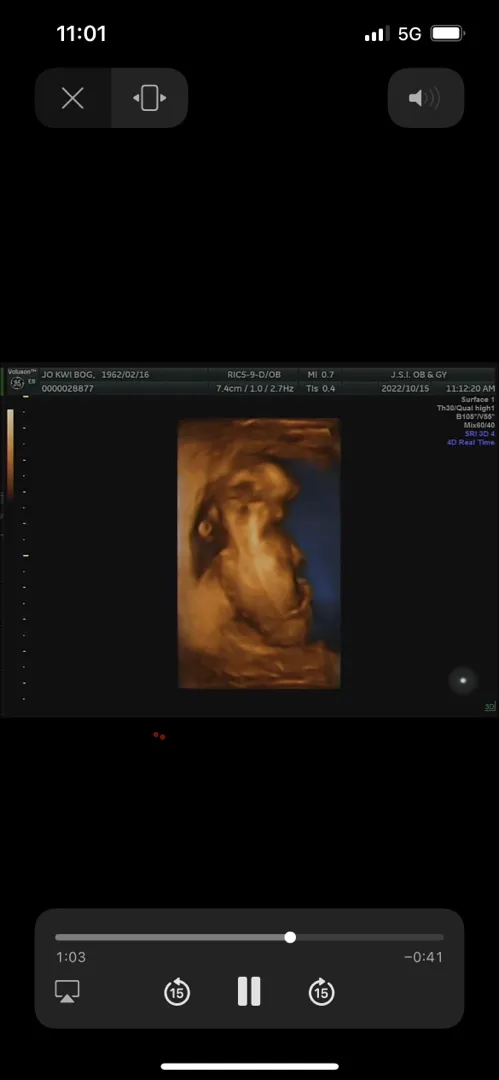
Task: Tap the cellular signal bars icon
Action: pos(376,34)
